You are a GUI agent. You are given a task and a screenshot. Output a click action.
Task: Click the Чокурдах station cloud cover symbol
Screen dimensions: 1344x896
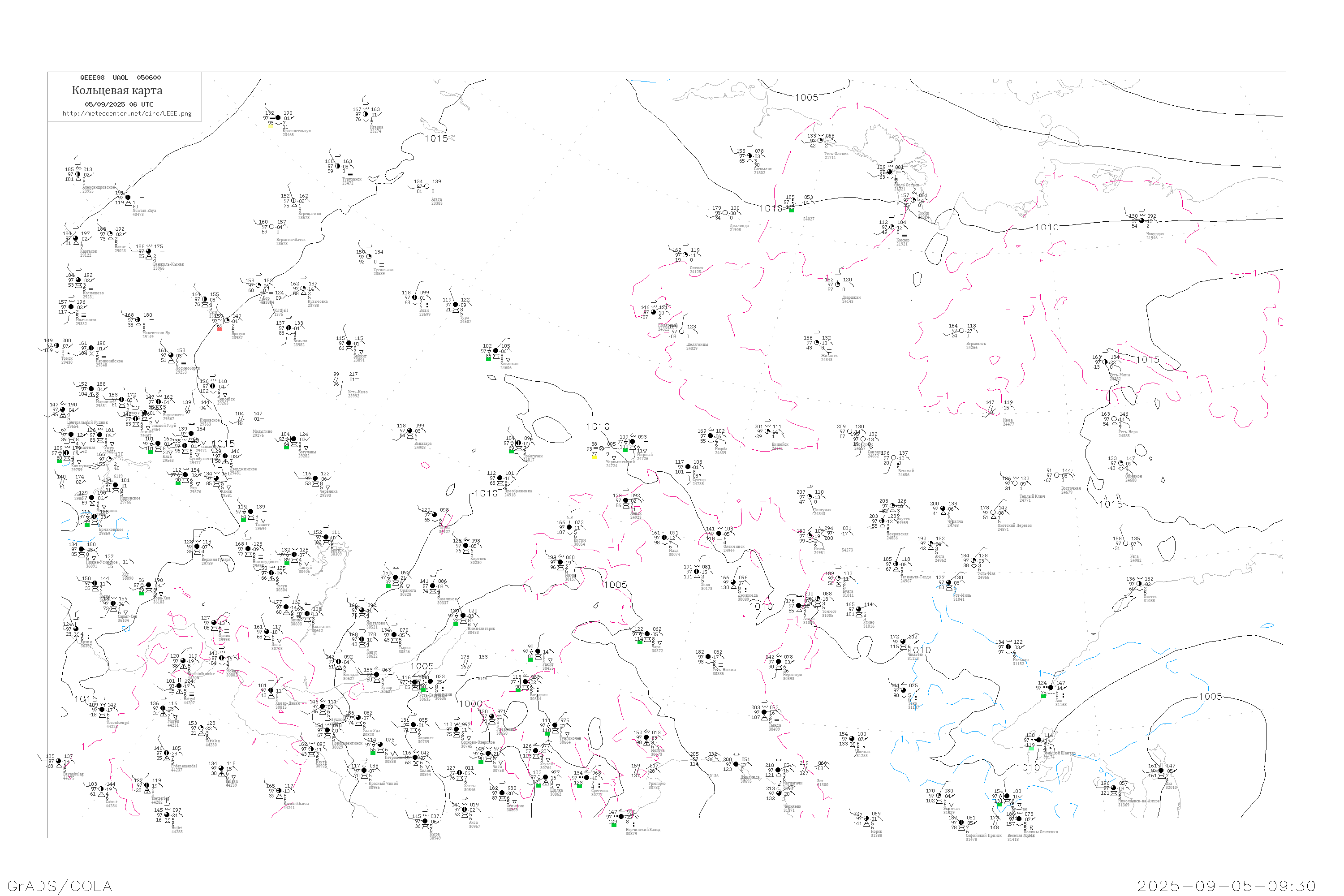coord(1142,220)
